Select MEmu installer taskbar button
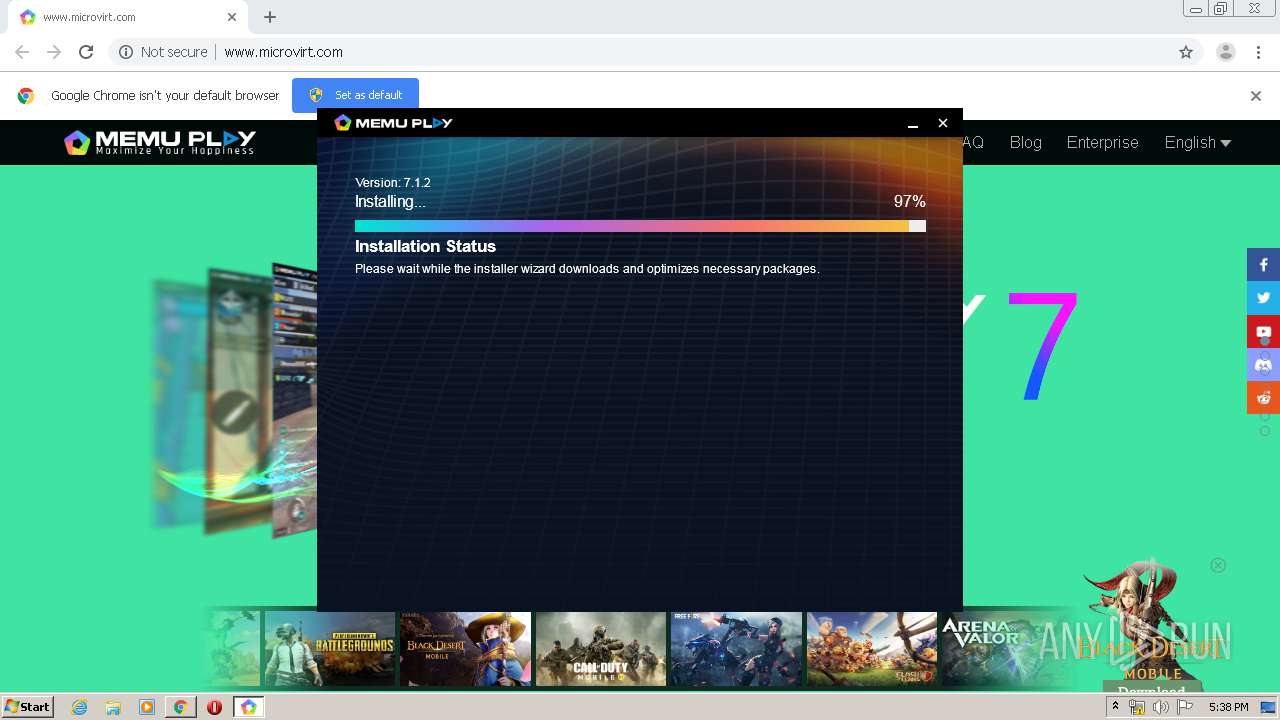Viewport: 1280px width, 720px height. 248,707
